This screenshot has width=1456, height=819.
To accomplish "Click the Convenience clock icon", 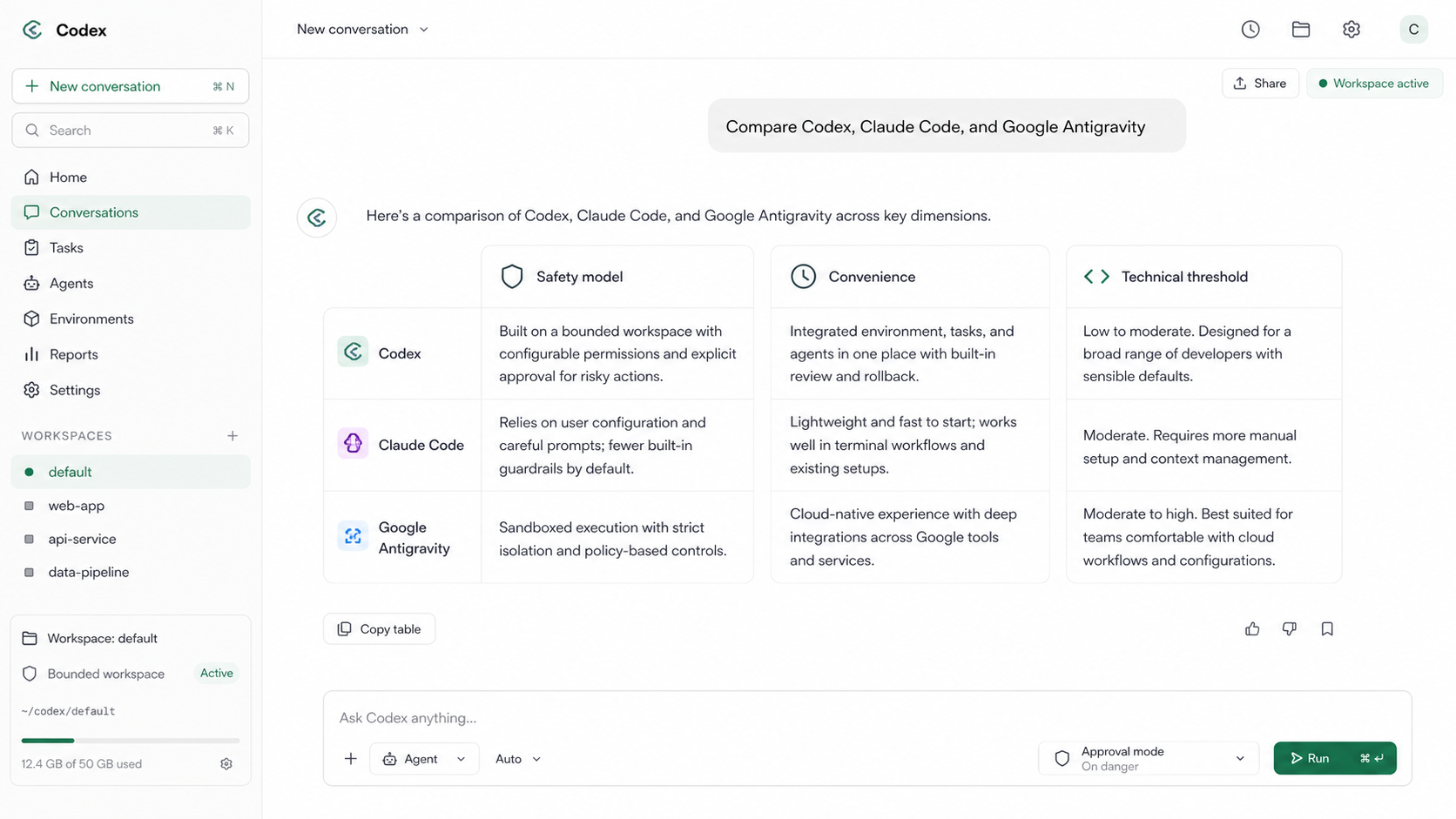I will 803,277.
